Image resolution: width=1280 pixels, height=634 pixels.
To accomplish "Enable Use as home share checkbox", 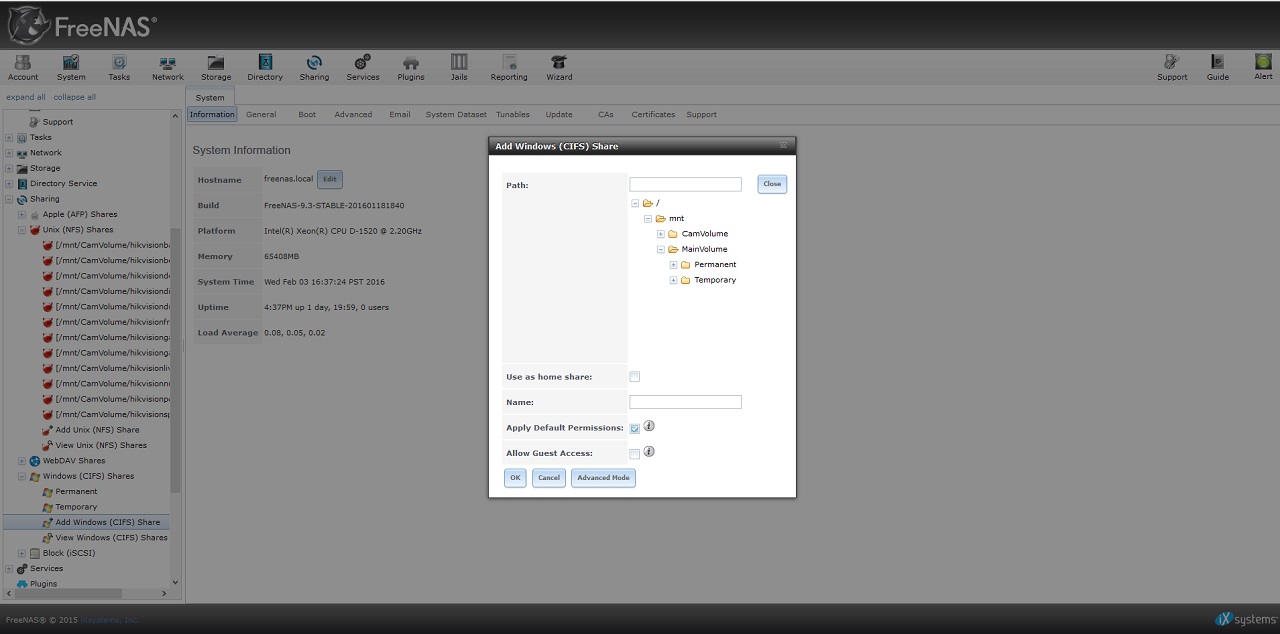I will 635,377.
